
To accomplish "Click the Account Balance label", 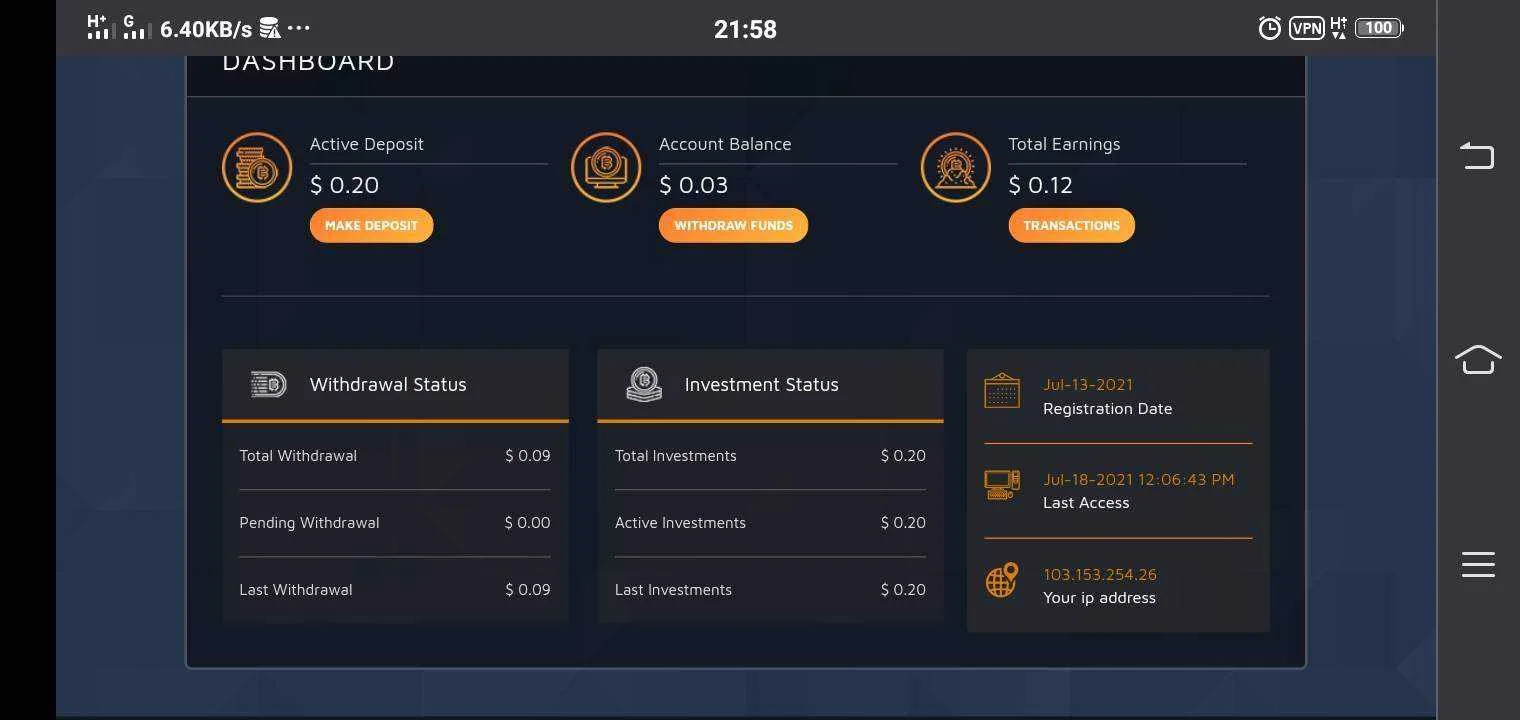I will click(725, 144).
